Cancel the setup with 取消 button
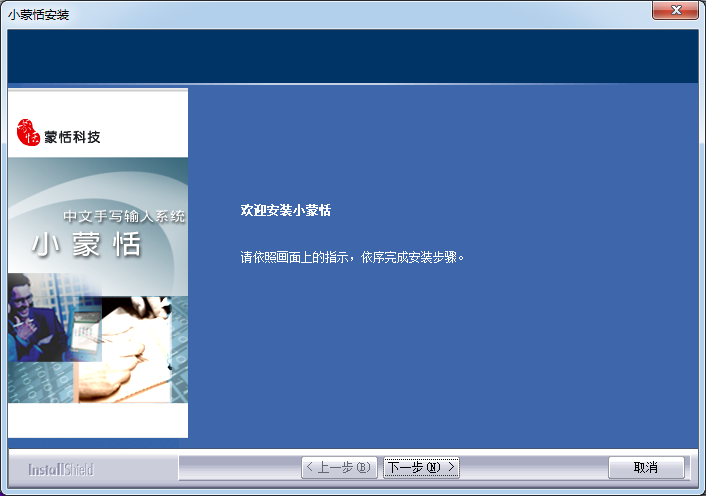706x496 pixels. coord(646,468)
